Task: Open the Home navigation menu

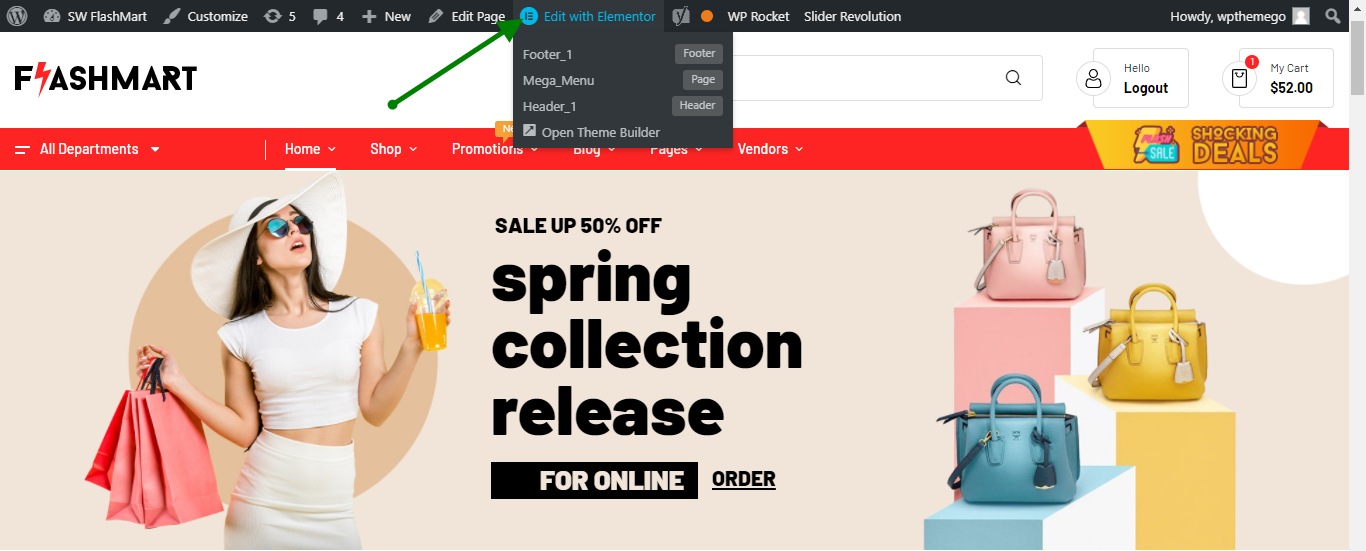Action: 310,149
